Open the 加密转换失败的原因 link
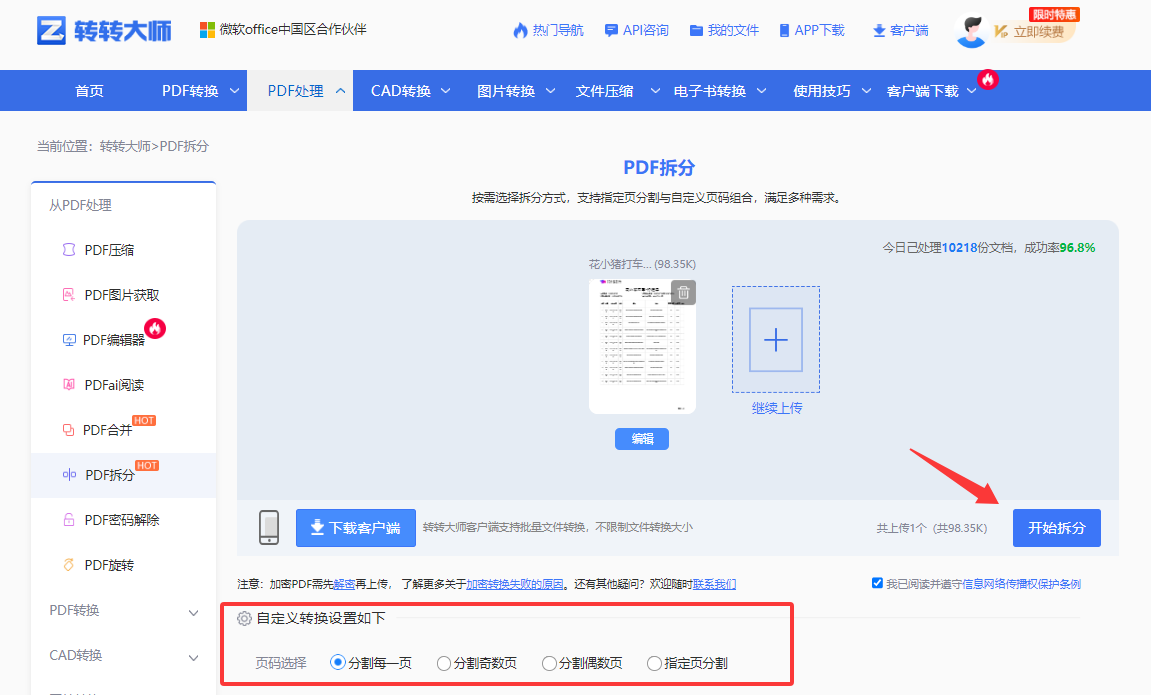The width and height of the screenshot is (1151, 695). tap(515, 584)
